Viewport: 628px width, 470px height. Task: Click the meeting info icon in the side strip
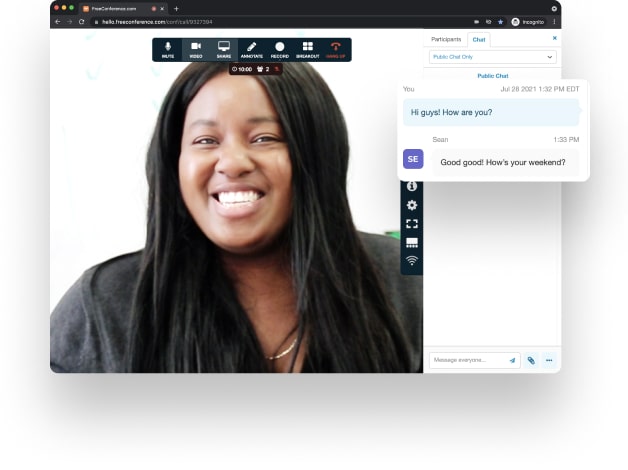(412, 186)
